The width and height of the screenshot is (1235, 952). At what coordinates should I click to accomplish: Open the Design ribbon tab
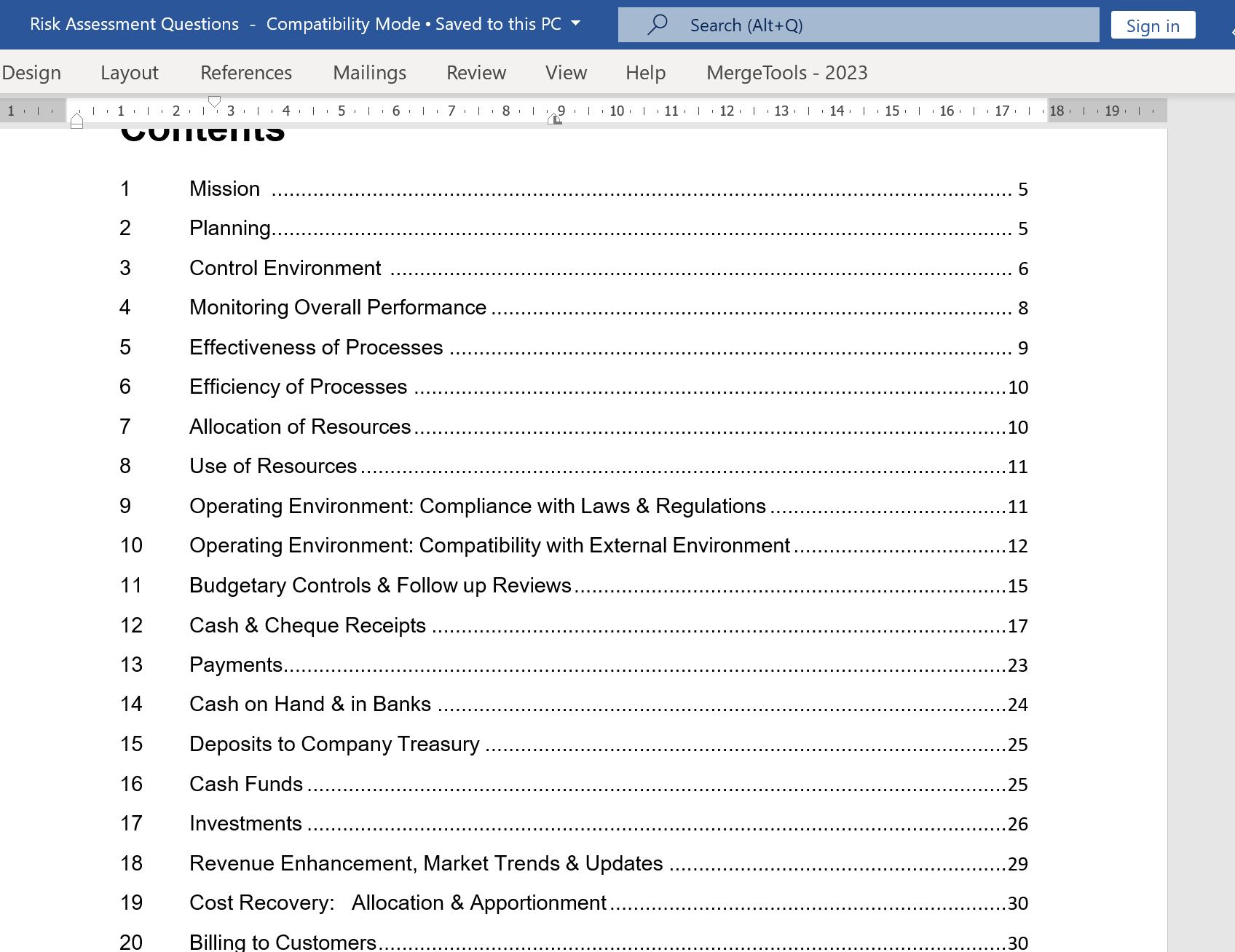pos(31,73)
